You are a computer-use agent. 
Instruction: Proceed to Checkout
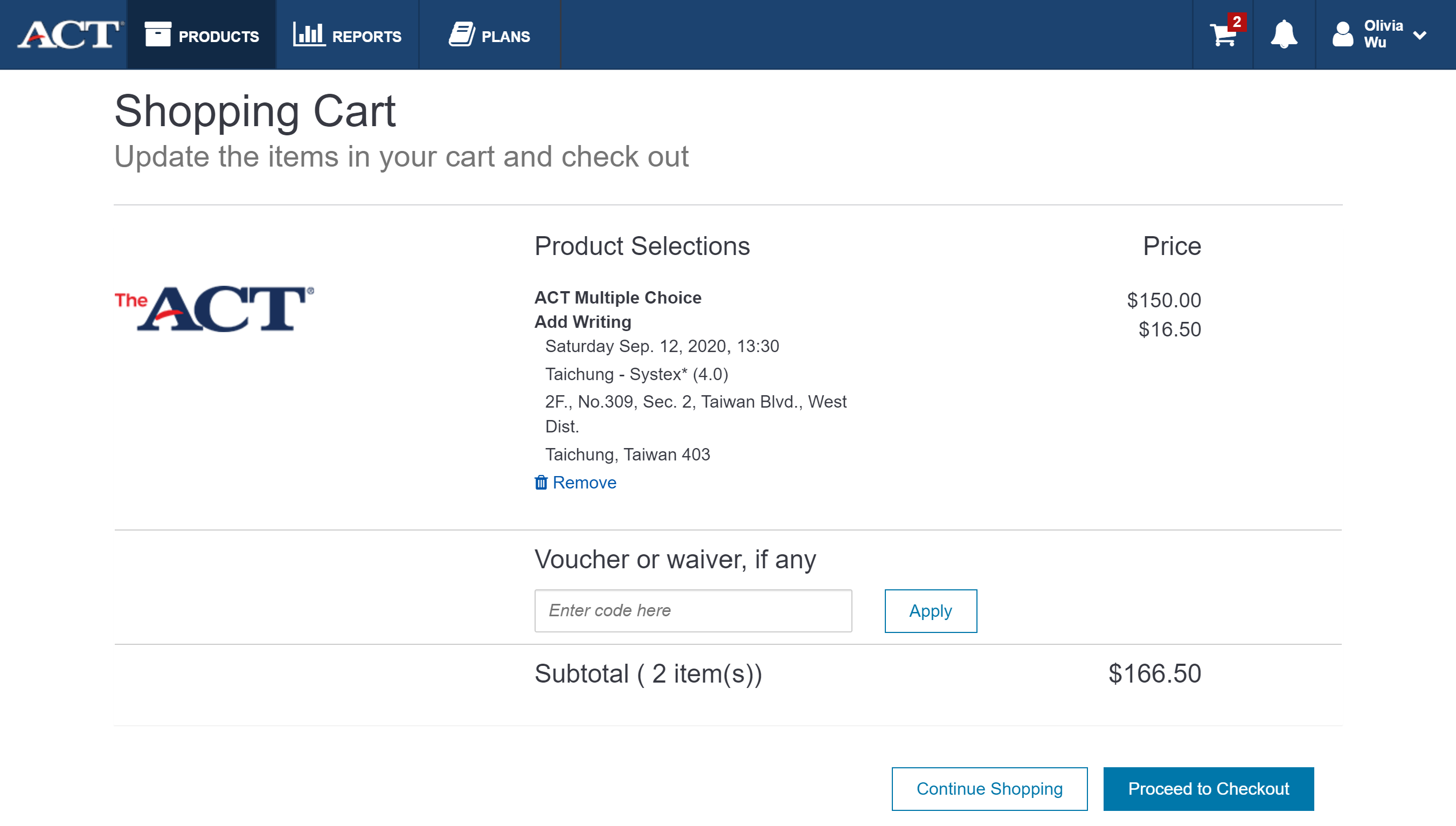click(1208, 789)
